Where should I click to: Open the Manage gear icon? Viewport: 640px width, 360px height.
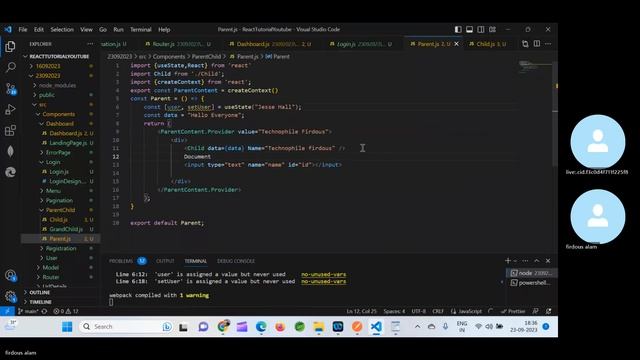10,296
